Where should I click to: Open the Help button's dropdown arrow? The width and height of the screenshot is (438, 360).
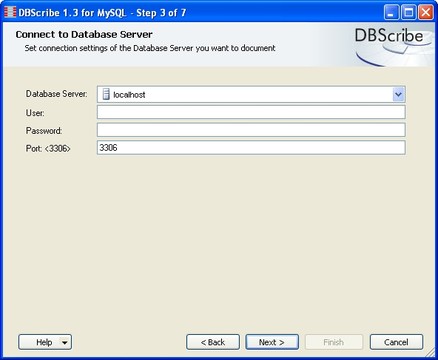[65, 342]
